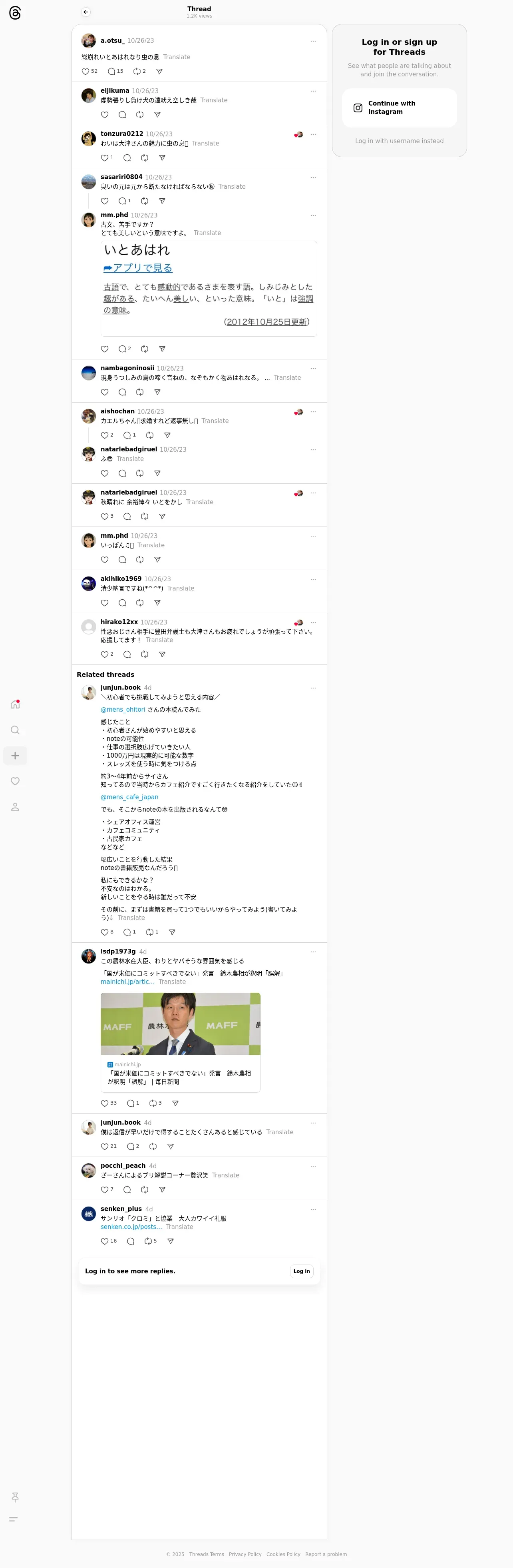The height and width of the screenshot is (1568, 513).
Task: Open akihiko1969's profile avatar
Action: [89, 584]
